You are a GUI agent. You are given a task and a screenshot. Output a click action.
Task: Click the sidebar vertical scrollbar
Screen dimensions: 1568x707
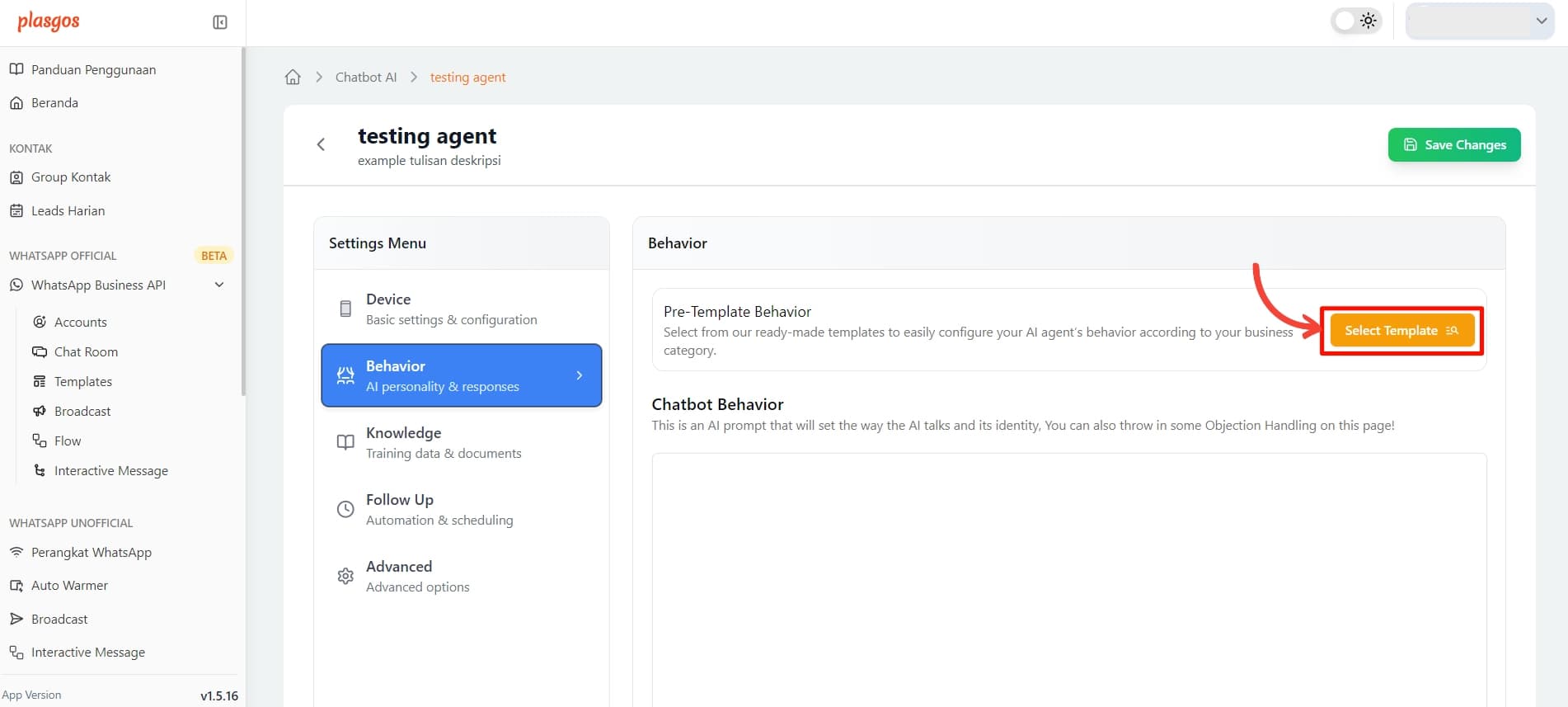click(x=242, y=223)
